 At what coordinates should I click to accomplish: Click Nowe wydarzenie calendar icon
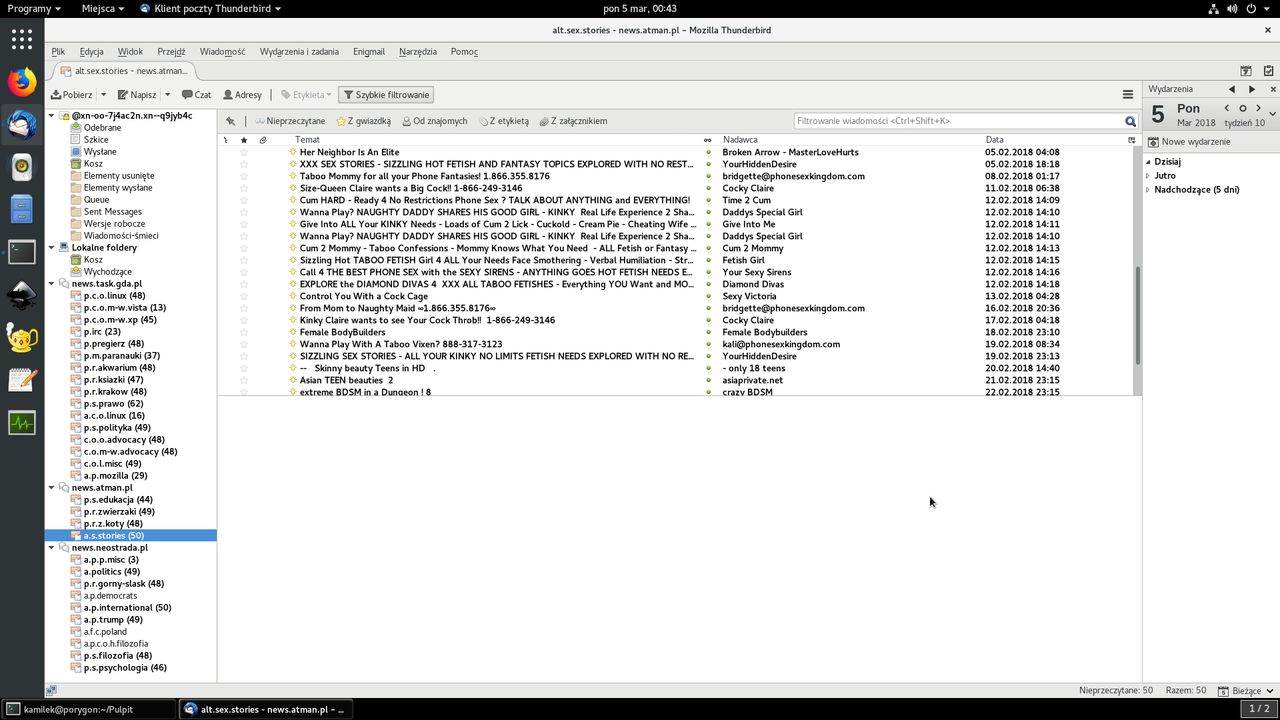click(x=1153, y=142)
